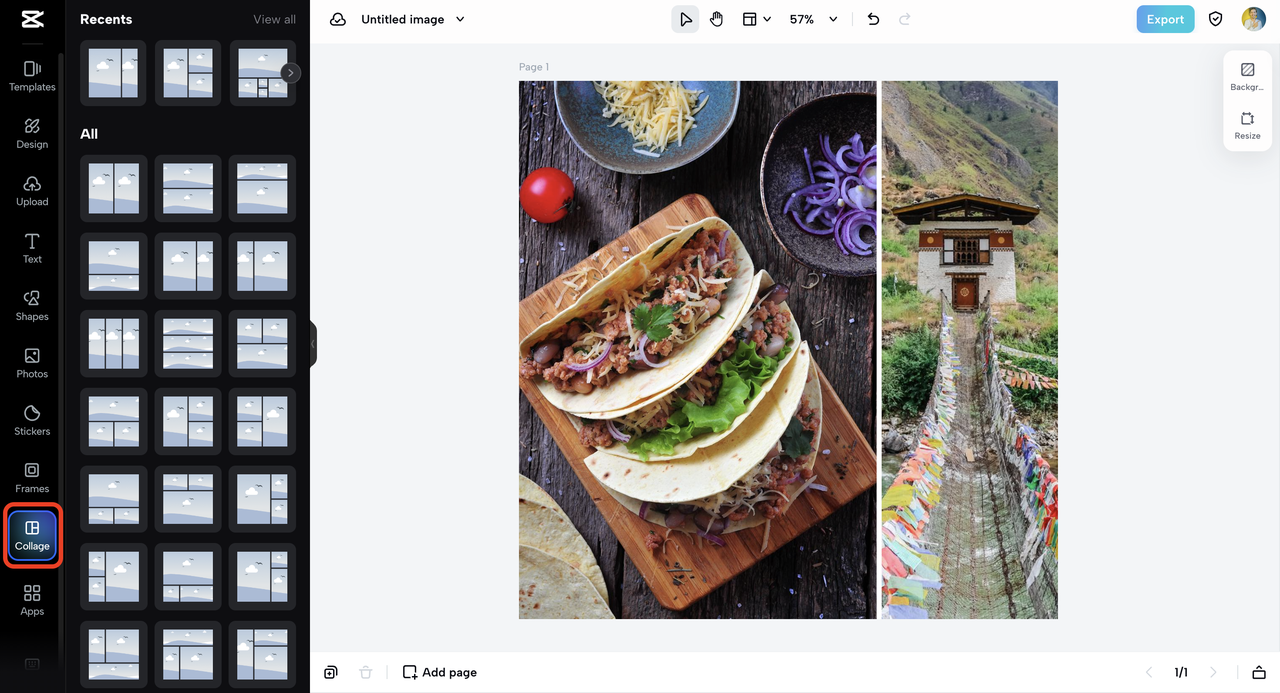Click View all recents link

point(274,19)
